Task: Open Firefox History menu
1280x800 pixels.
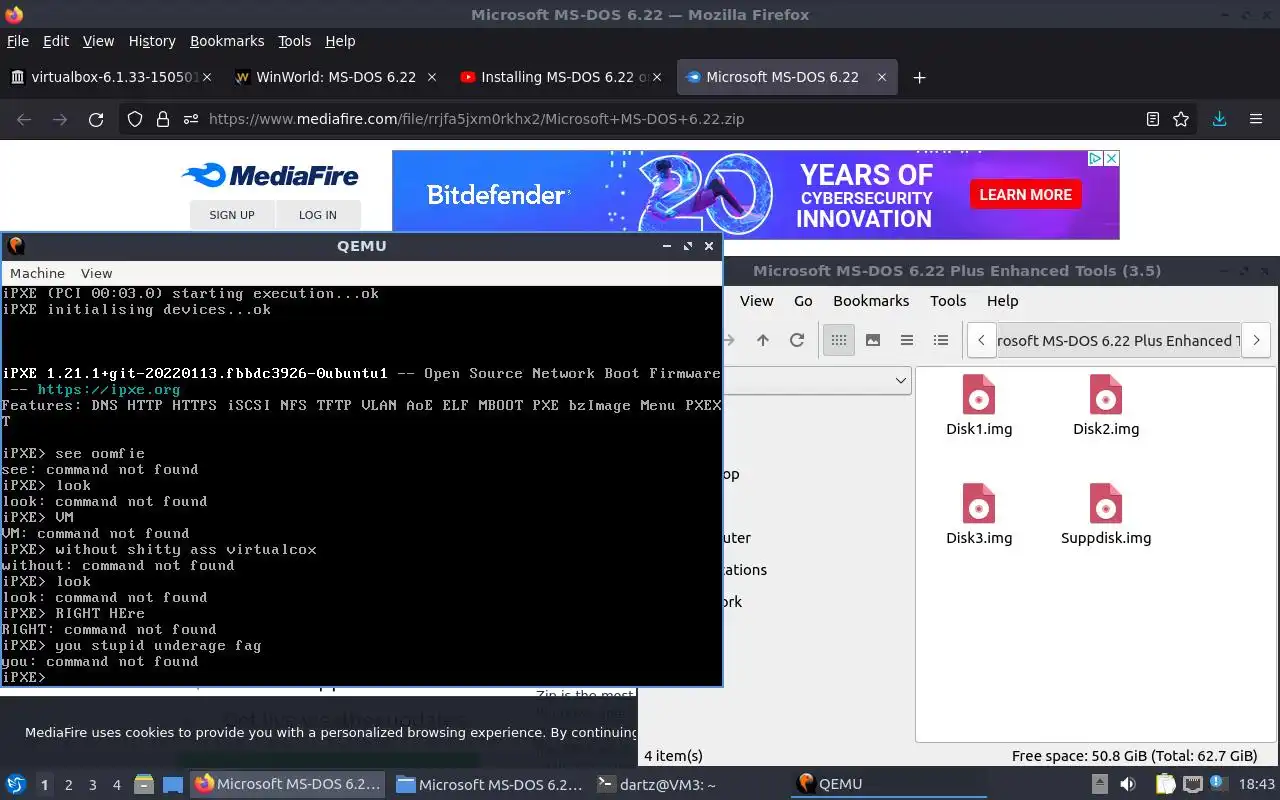Action: (152, 41)
